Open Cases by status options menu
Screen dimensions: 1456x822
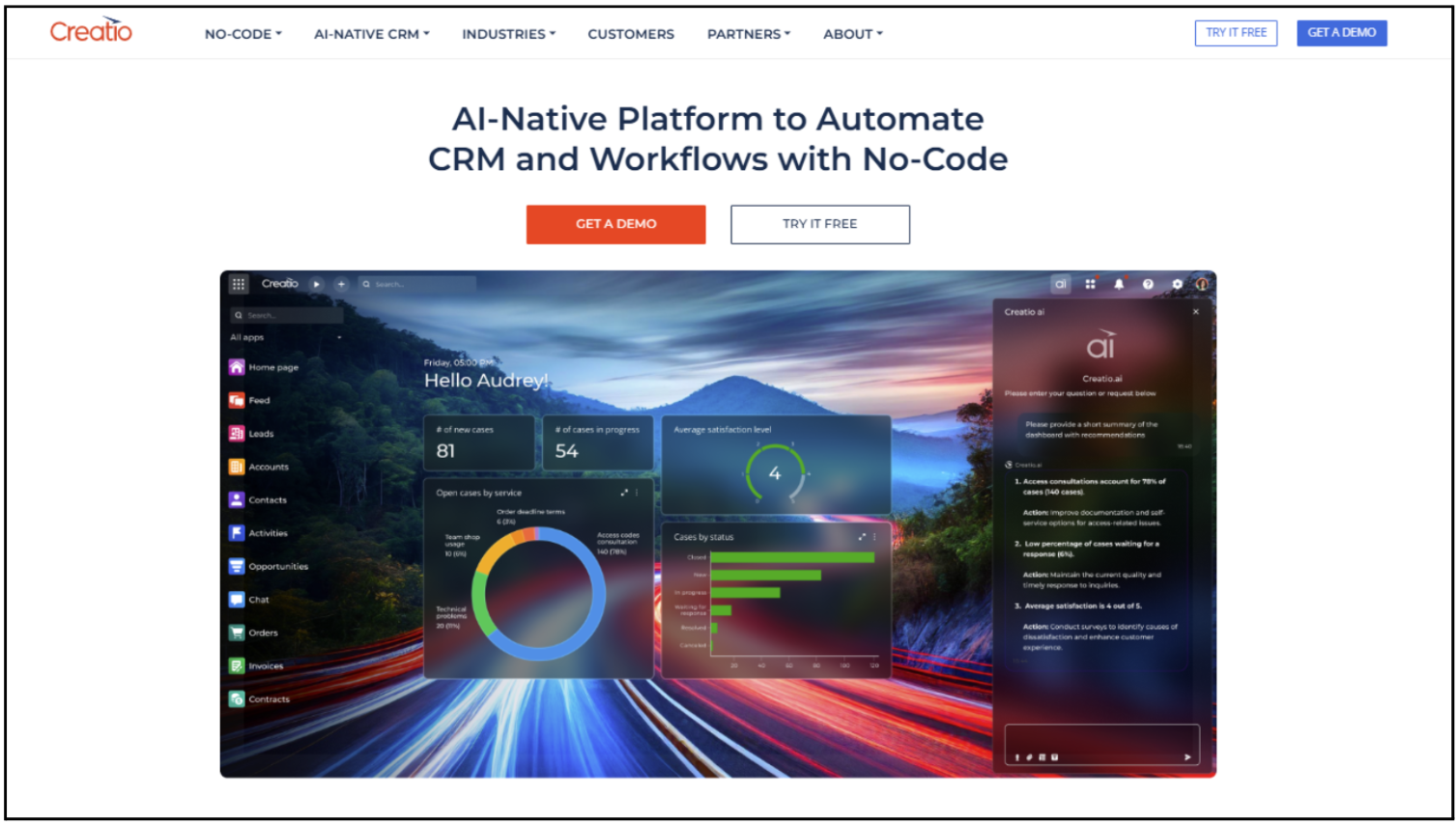pos(874,537)
